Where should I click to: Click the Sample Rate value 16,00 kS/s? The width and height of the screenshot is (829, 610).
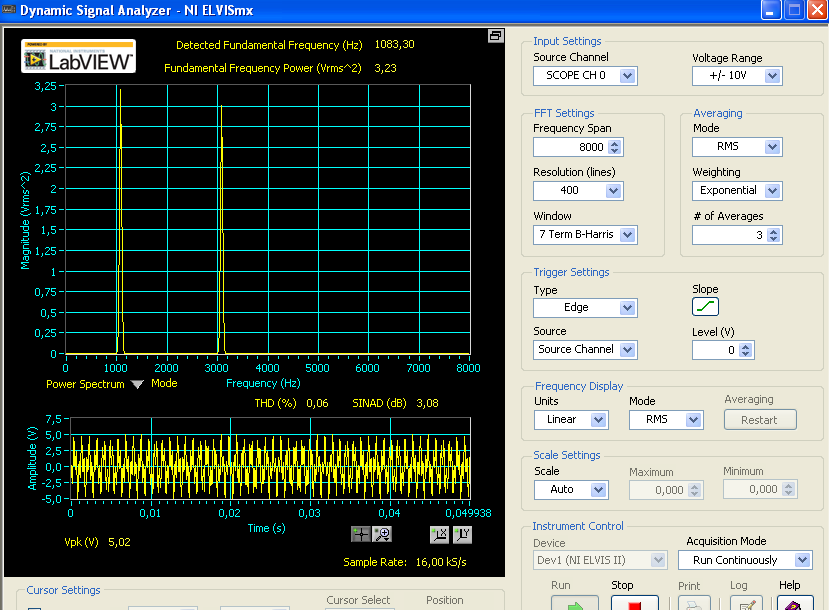pyautogui.click(x=441, y=562)
